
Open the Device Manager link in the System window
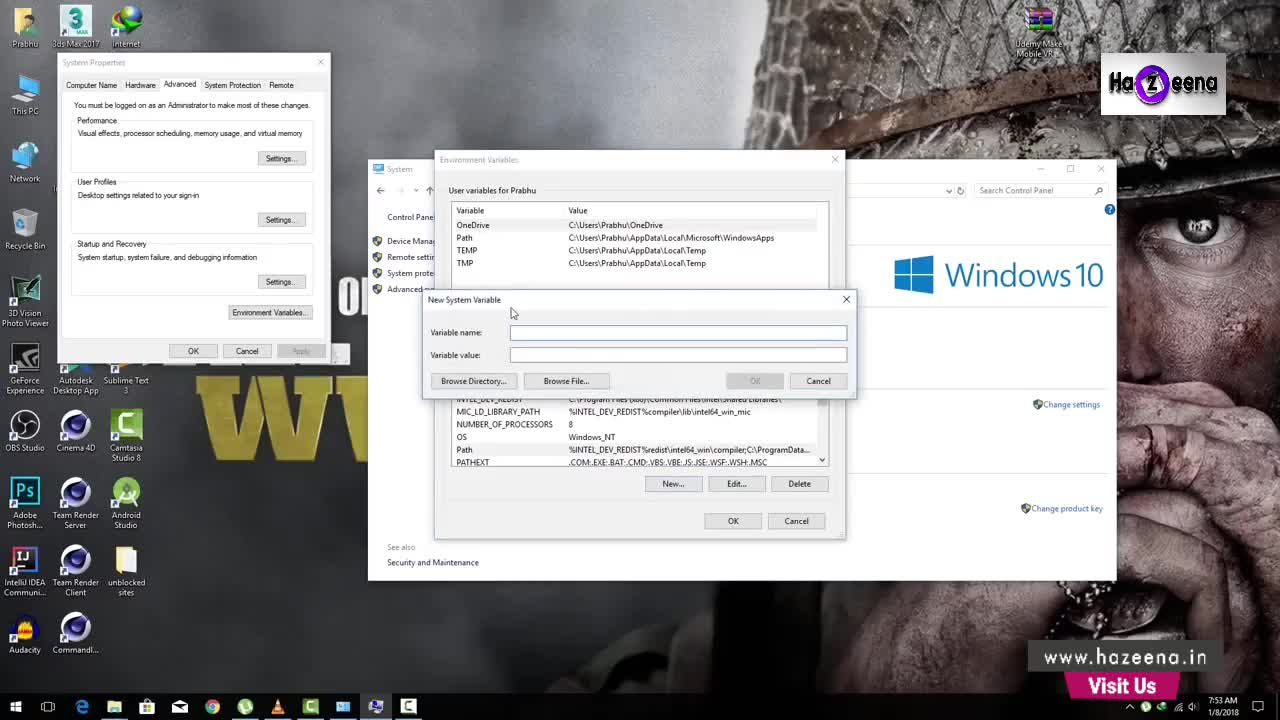(411, 241)
